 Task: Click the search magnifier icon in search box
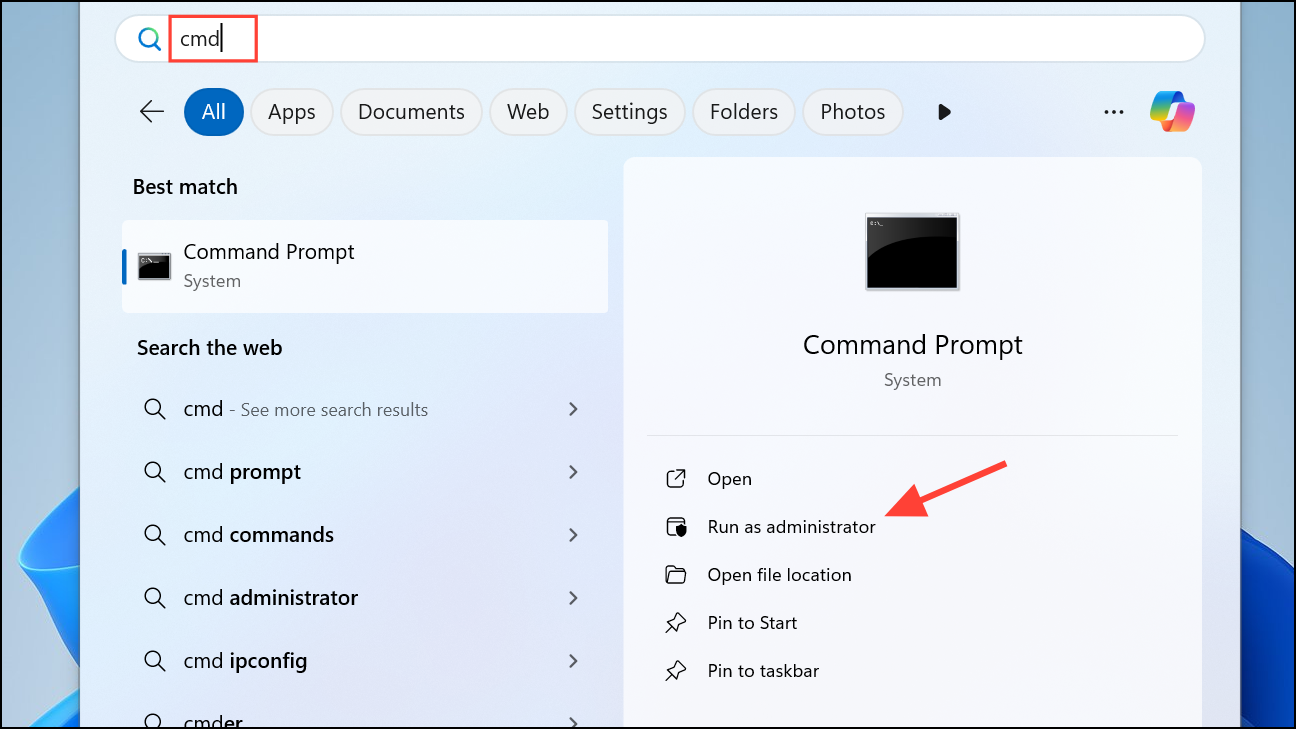pos(149,39)
